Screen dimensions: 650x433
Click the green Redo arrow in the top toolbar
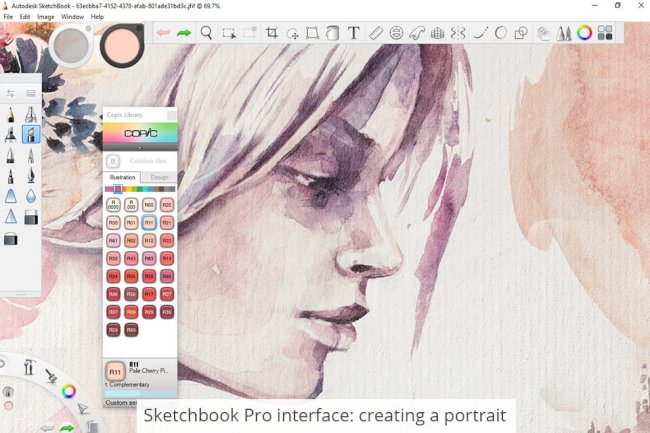184,33
